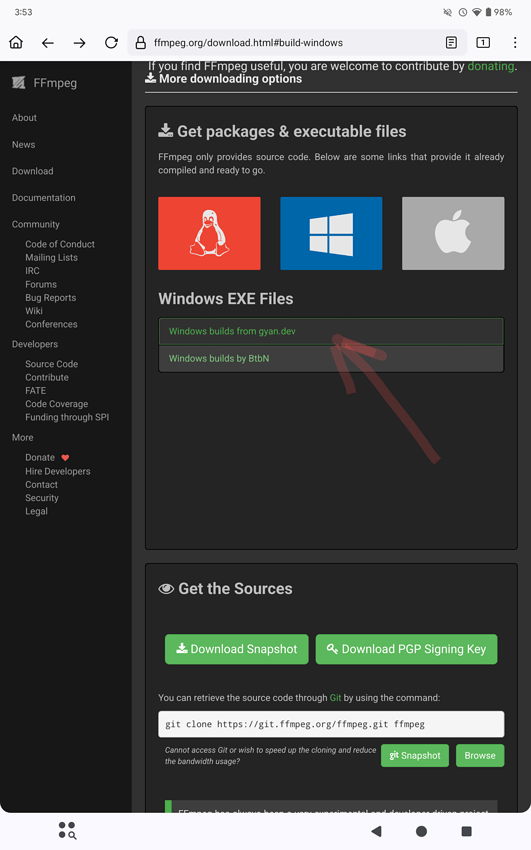Open reader mode icon in address bar
The width and height of the screenshot is (531, 850).
pos(451,42)
